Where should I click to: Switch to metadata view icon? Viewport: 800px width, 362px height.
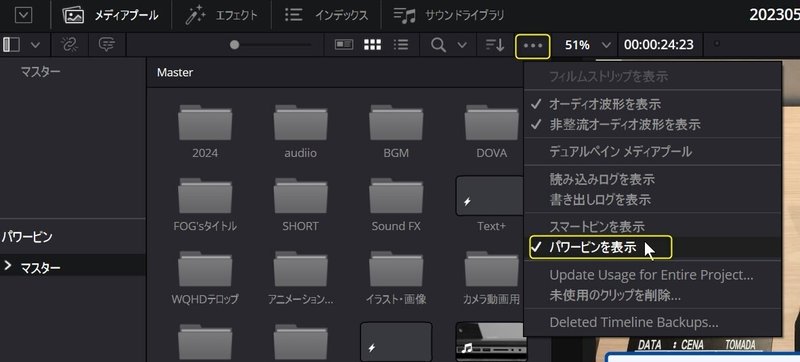pos(344,45)
